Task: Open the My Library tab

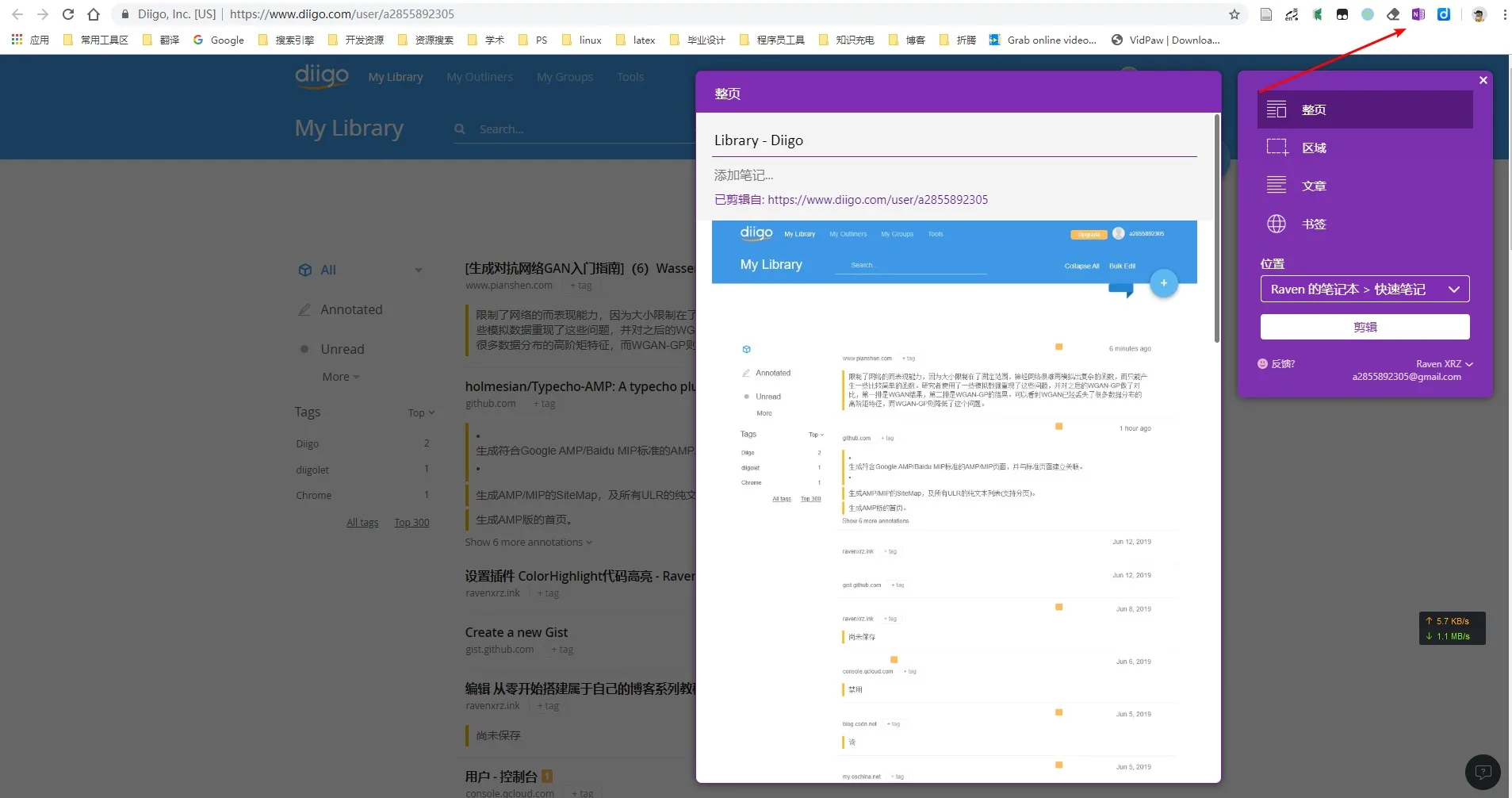Action: tap(396, 77)
